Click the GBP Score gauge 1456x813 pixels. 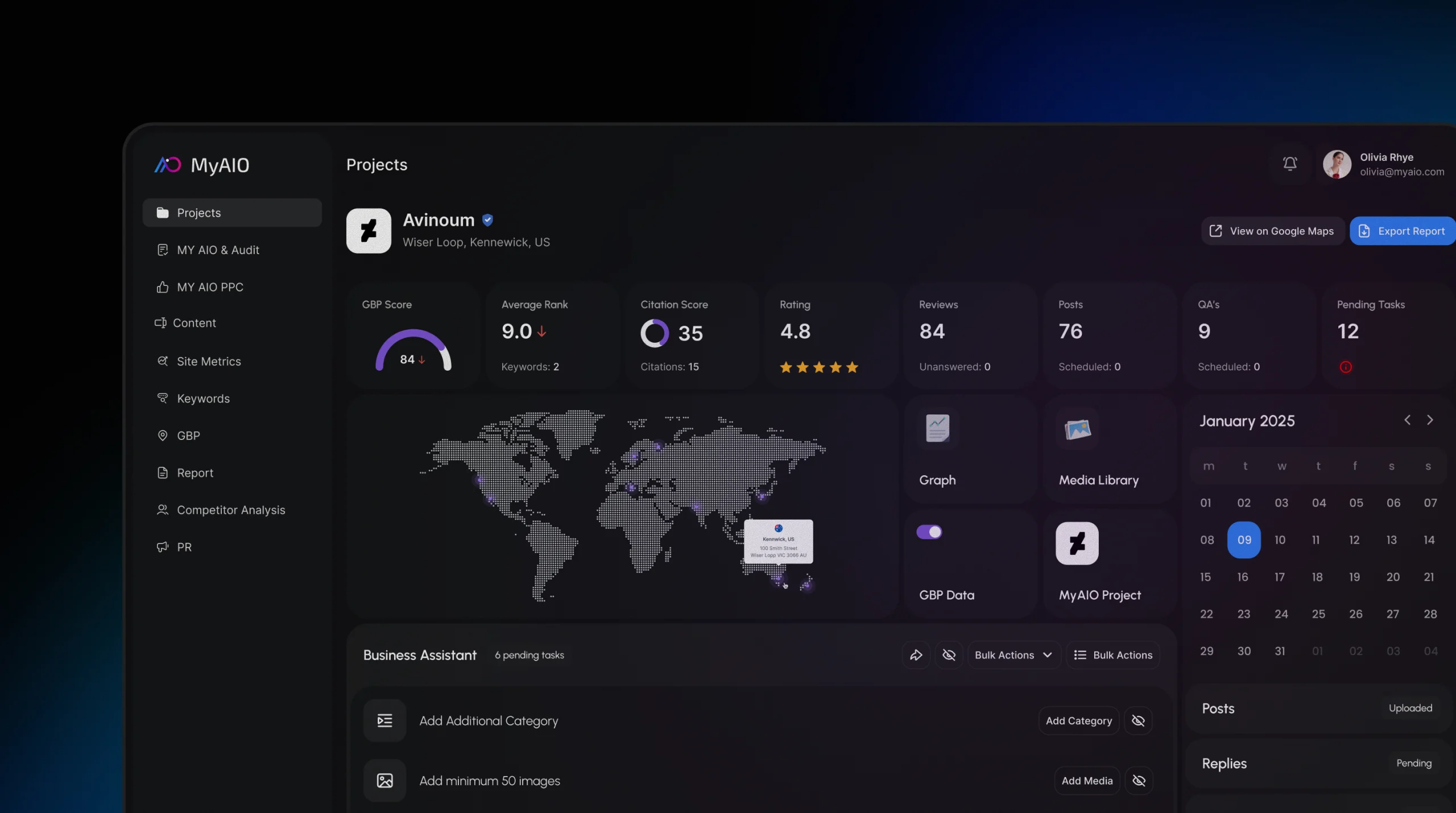pos(413,350)
